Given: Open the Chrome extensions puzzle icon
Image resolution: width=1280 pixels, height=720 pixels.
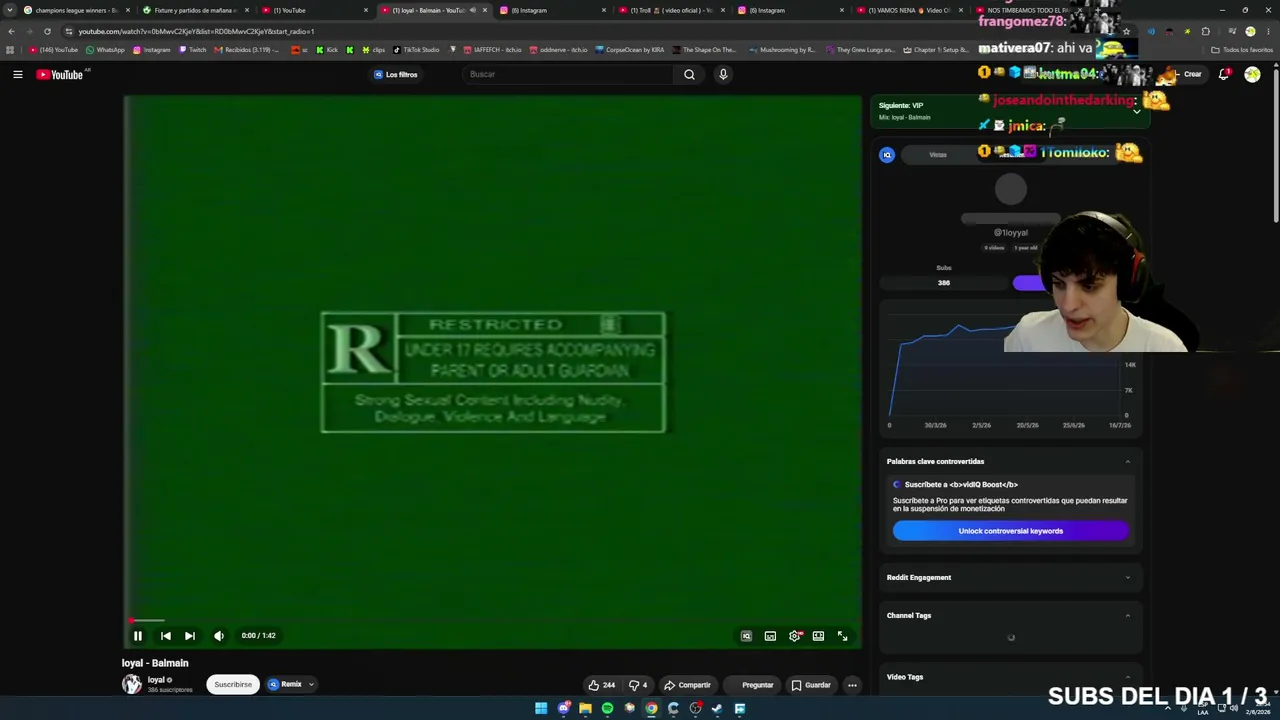Looking at the screenshot, I should pyautogui.click(x=1205, y=31).
